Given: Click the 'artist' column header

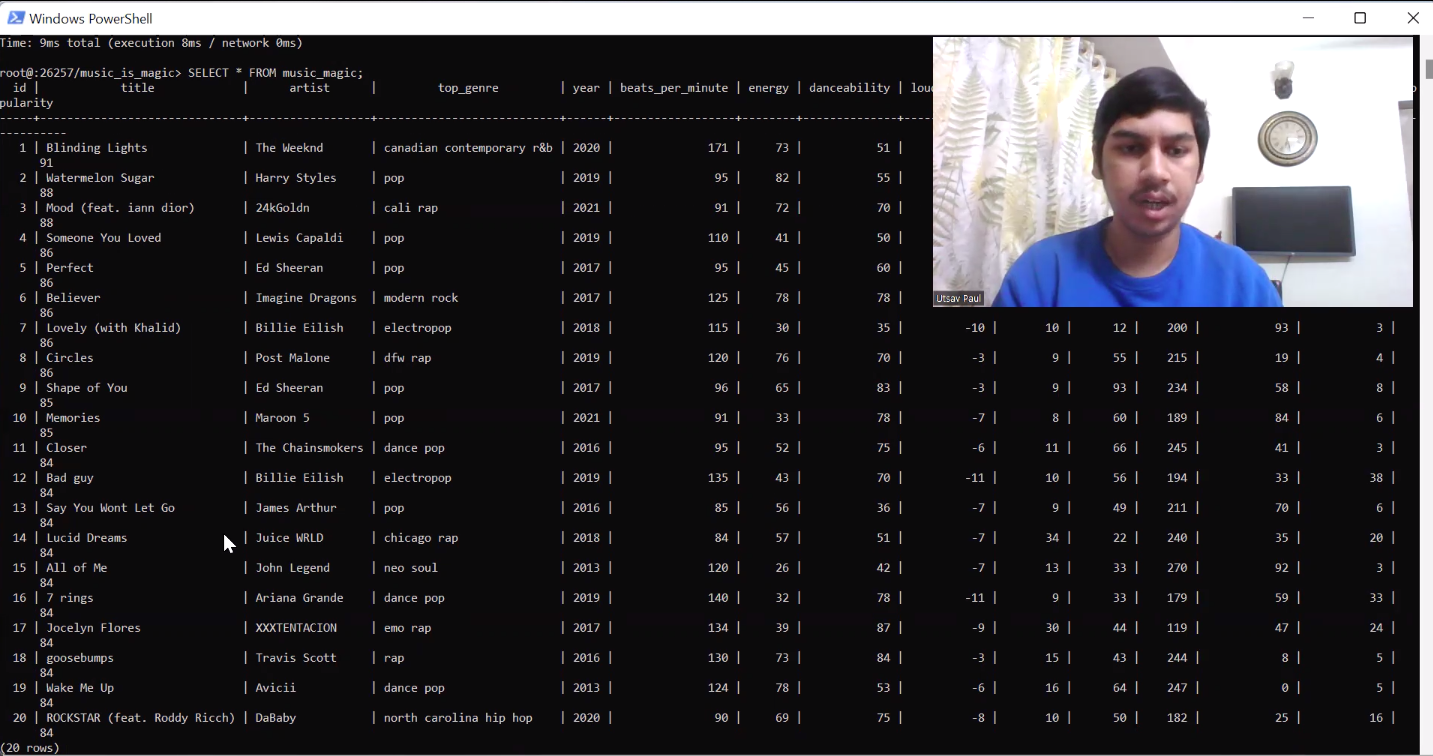Looking at the screenshot, I should tap(309, 88).
